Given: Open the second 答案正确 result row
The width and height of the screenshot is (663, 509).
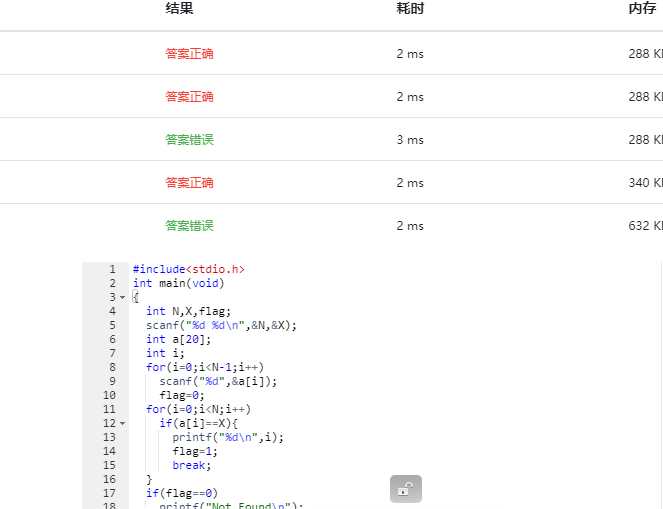Looking at the screenshot, I should (x=189, y=97).
